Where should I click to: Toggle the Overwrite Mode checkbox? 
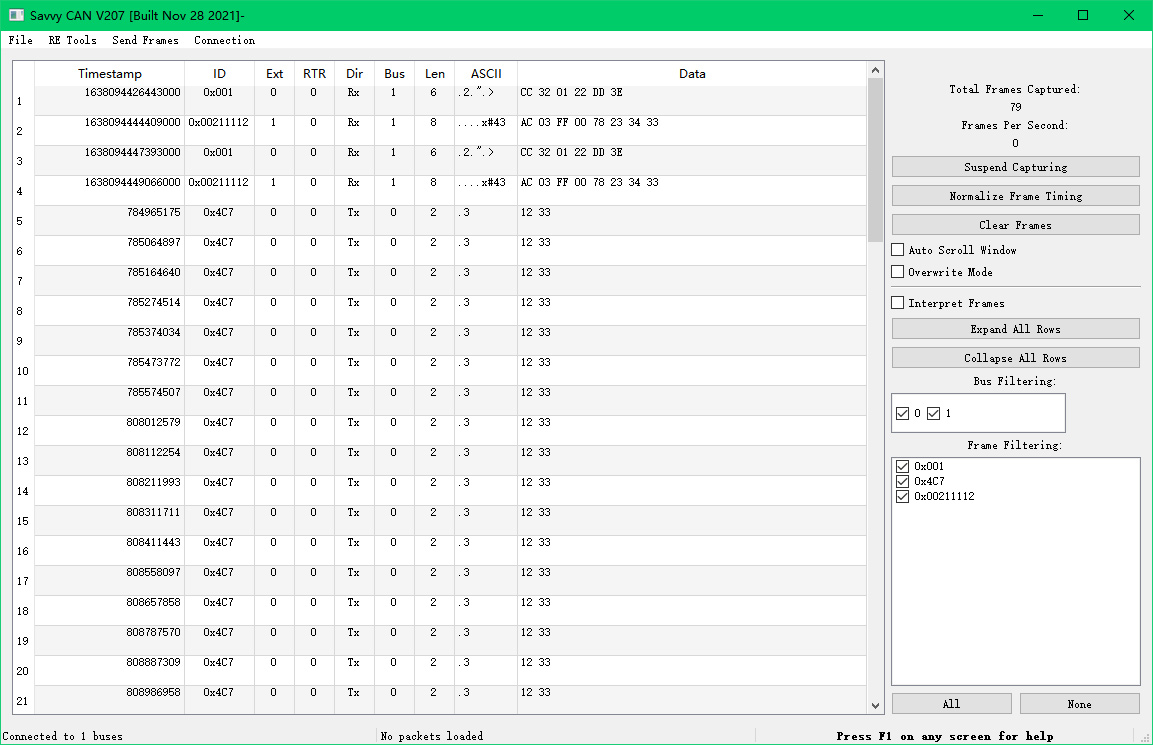[898, 272]
